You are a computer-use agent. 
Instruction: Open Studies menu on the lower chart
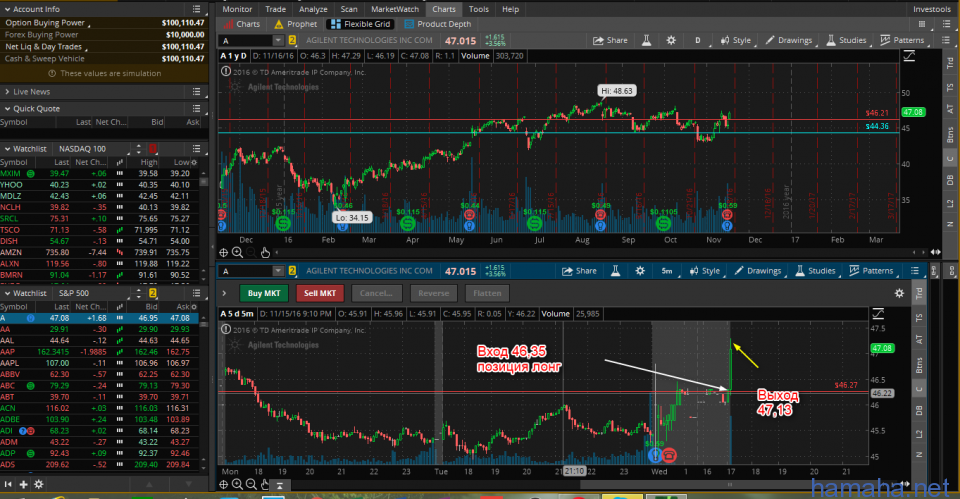pyautogui.click(x=815, y=271)
